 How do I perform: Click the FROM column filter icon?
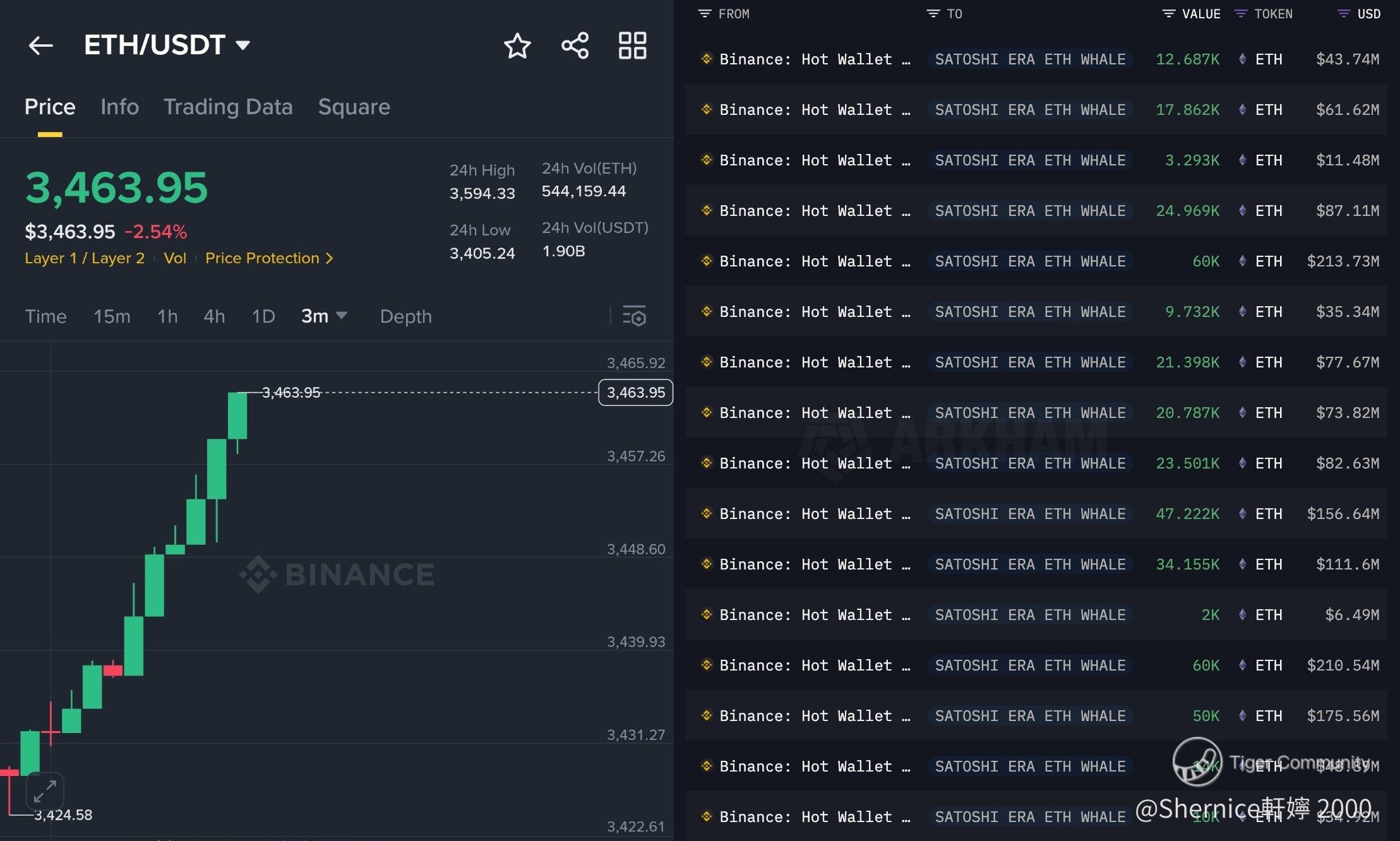point(705,14)
